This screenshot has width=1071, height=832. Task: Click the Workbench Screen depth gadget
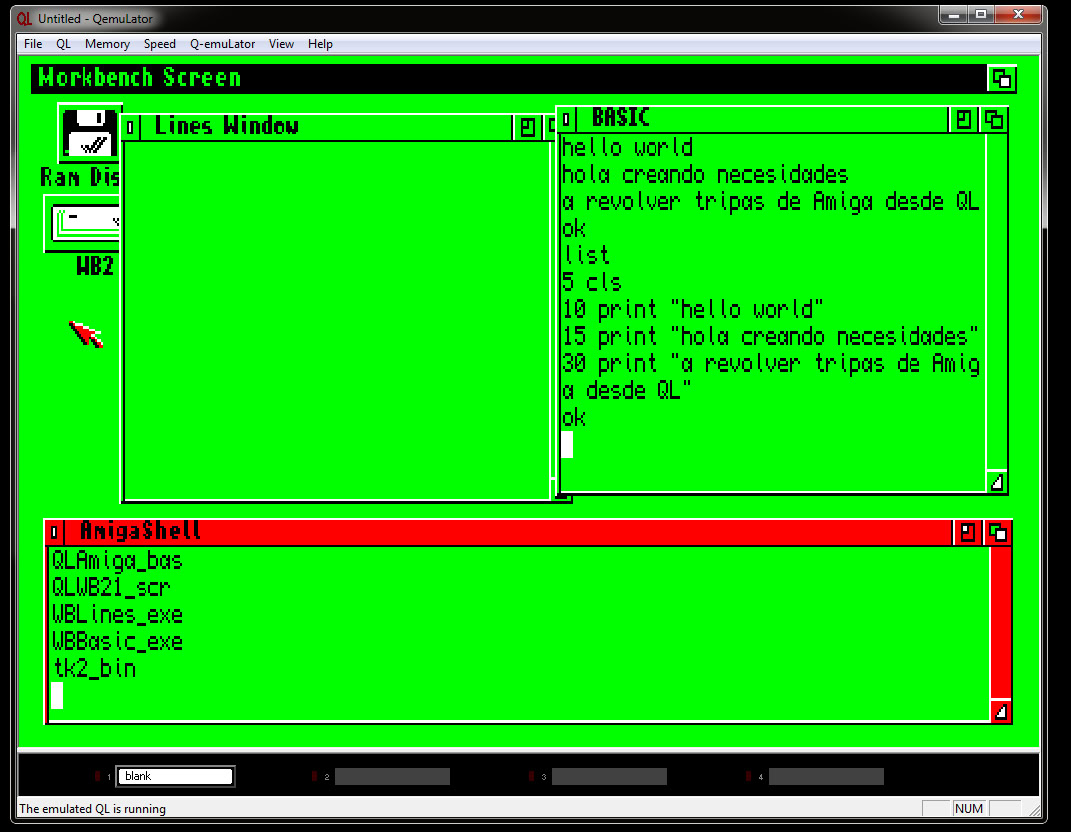click(x=1001, y=79)
